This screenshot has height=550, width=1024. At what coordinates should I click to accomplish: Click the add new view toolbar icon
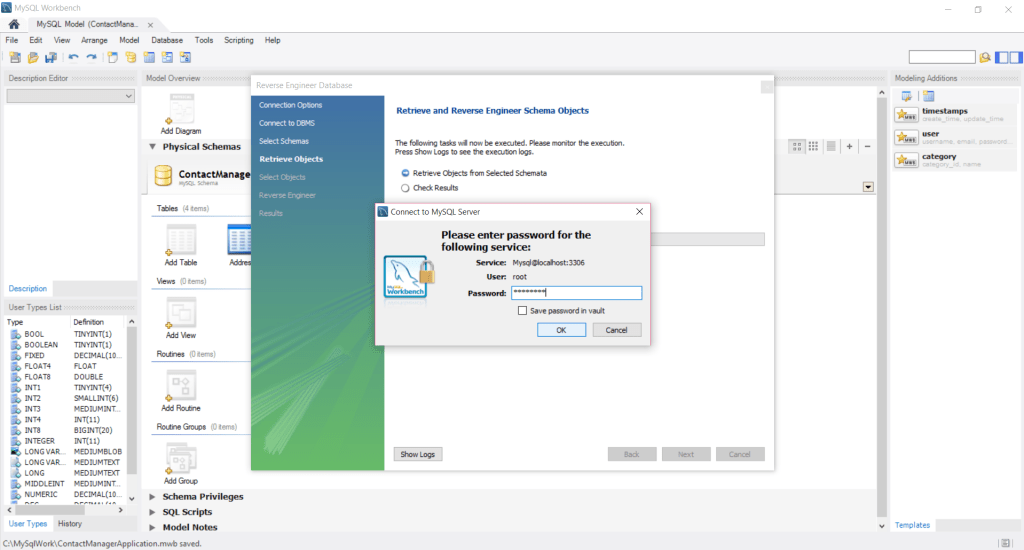click(168, 58)
